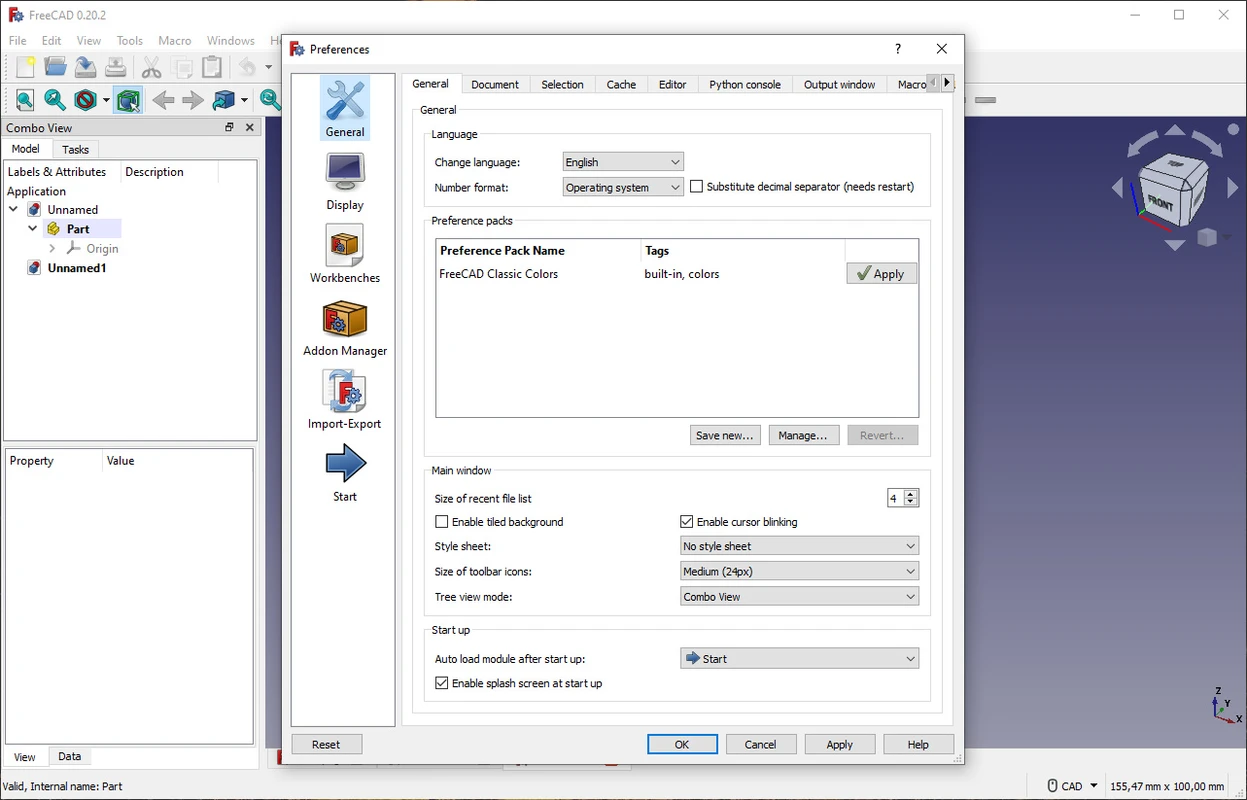Create a new document with the toolbar icon
Viewport: 1247px width, 800px height.
coord(25,68)
